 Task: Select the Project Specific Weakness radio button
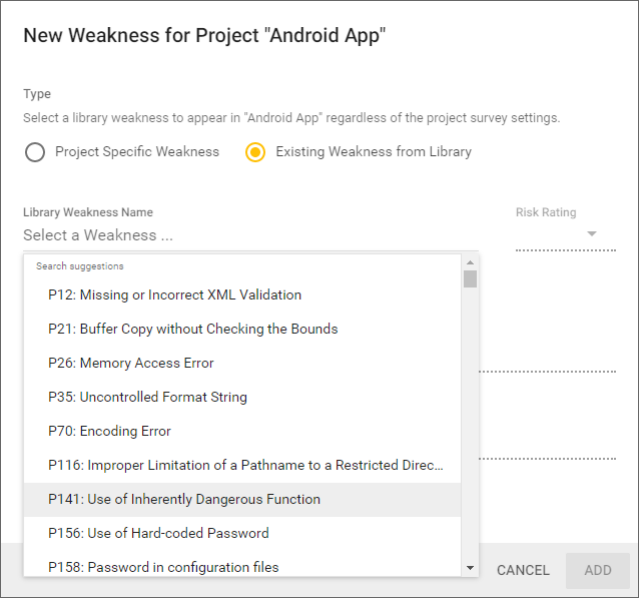35,152
